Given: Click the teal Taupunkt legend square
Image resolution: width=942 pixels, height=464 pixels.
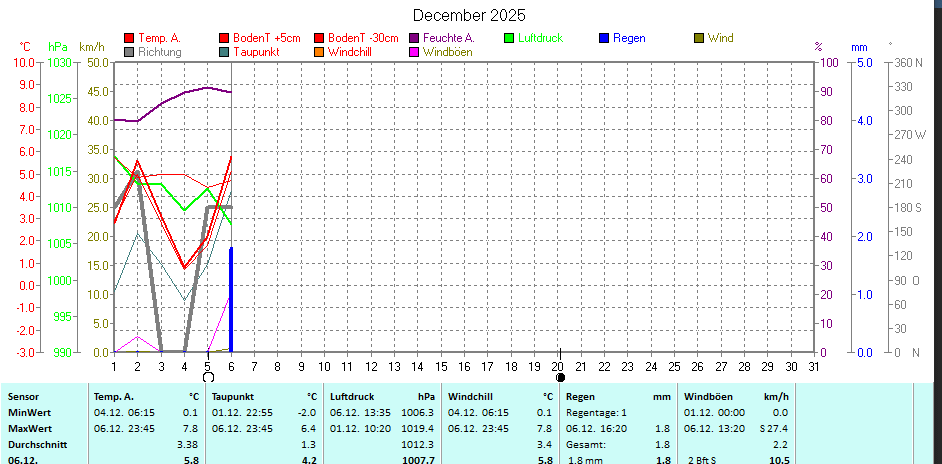Looking at the screenshot, I should pos(224,51).
